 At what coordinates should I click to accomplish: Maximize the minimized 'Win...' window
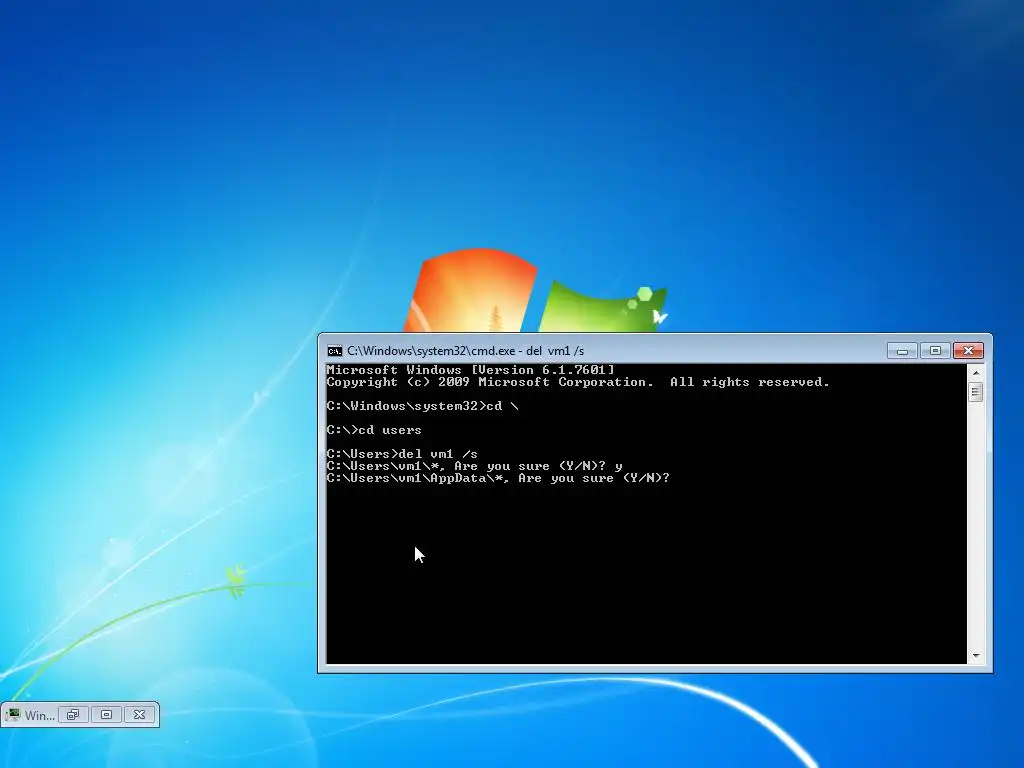(x=106, y=715)
